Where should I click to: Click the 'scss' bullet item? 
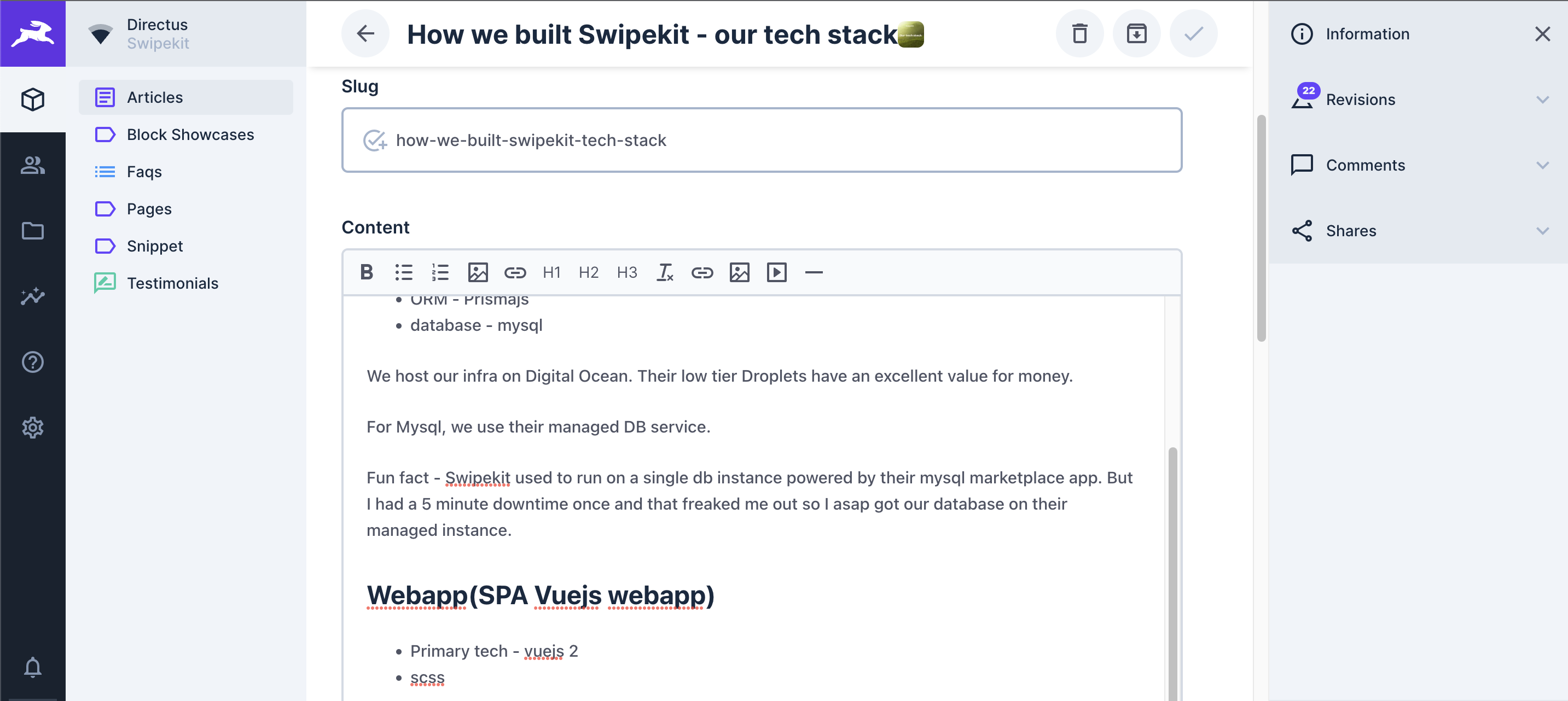tap(427, 677)
